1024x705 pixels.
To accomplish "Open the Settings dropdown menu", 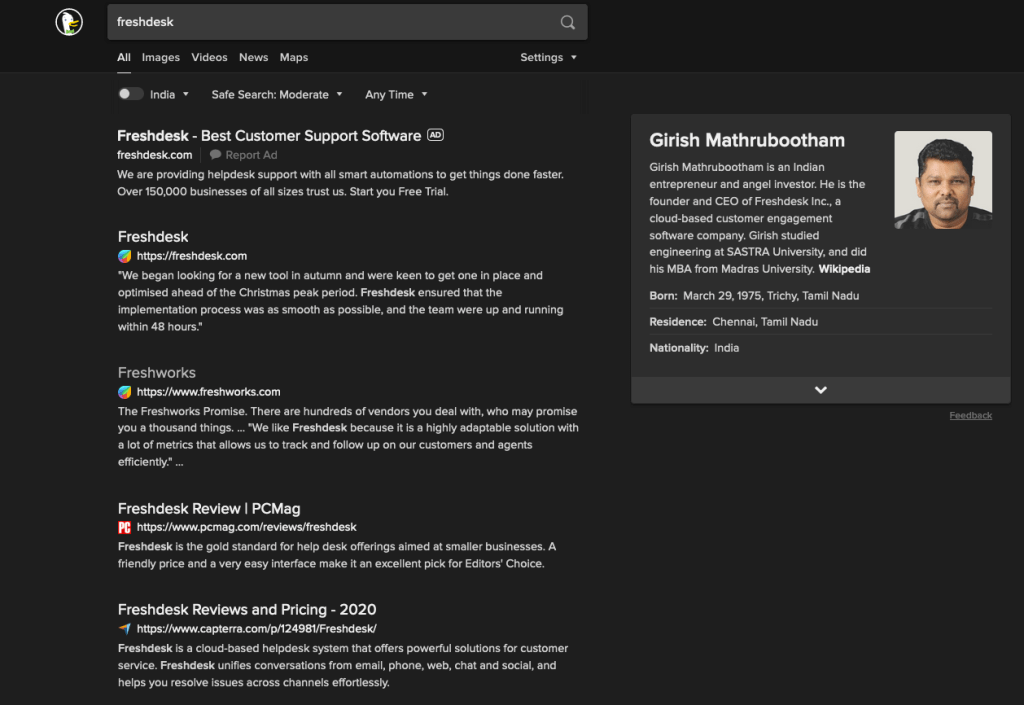I will 548,58.
